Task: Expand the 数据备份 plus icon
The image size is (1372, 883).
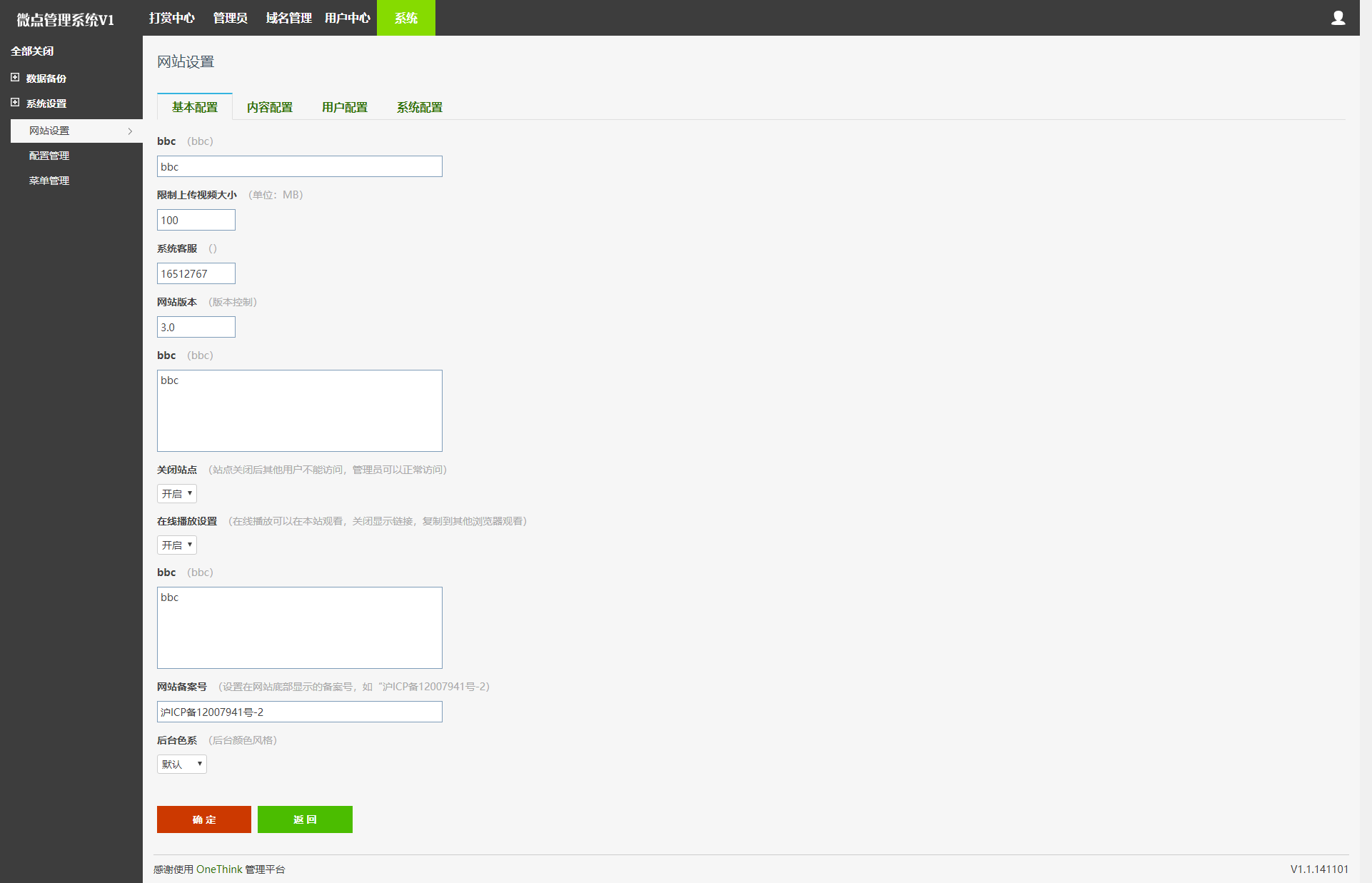Action: coord(15,77)
